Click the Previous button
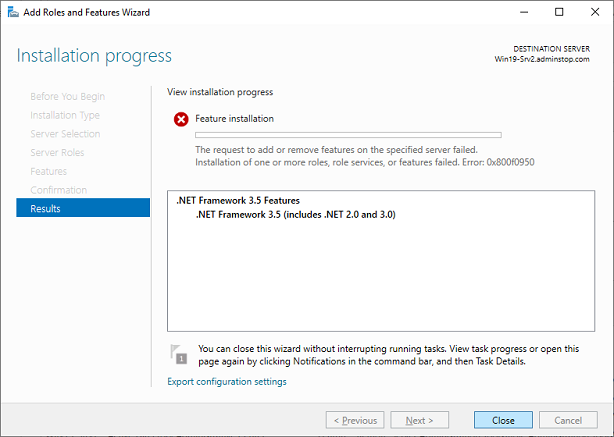 point(355,420)
